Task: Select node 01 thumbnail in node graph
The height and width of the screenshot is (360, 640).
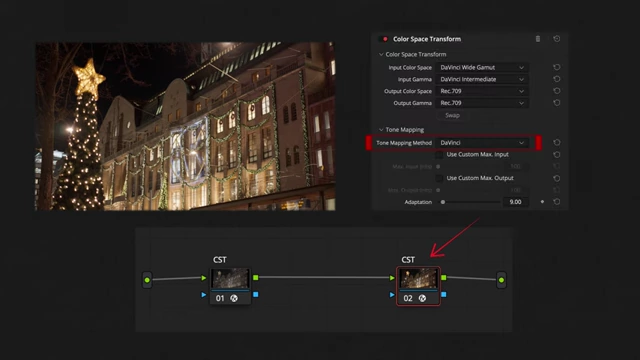Action: coord(231,279)
